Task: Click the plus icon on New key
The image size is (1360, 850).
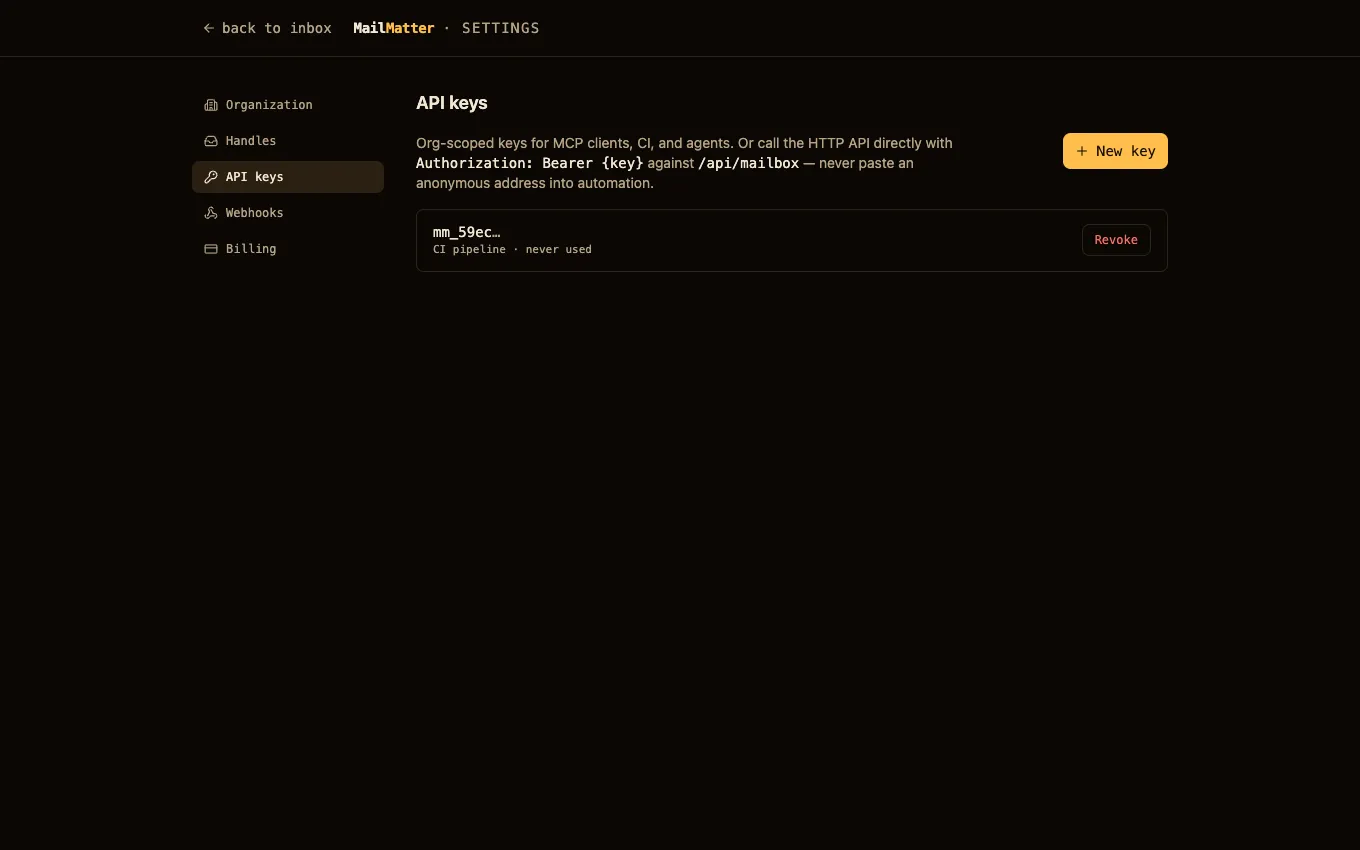Action: [x=1082, y=151]
